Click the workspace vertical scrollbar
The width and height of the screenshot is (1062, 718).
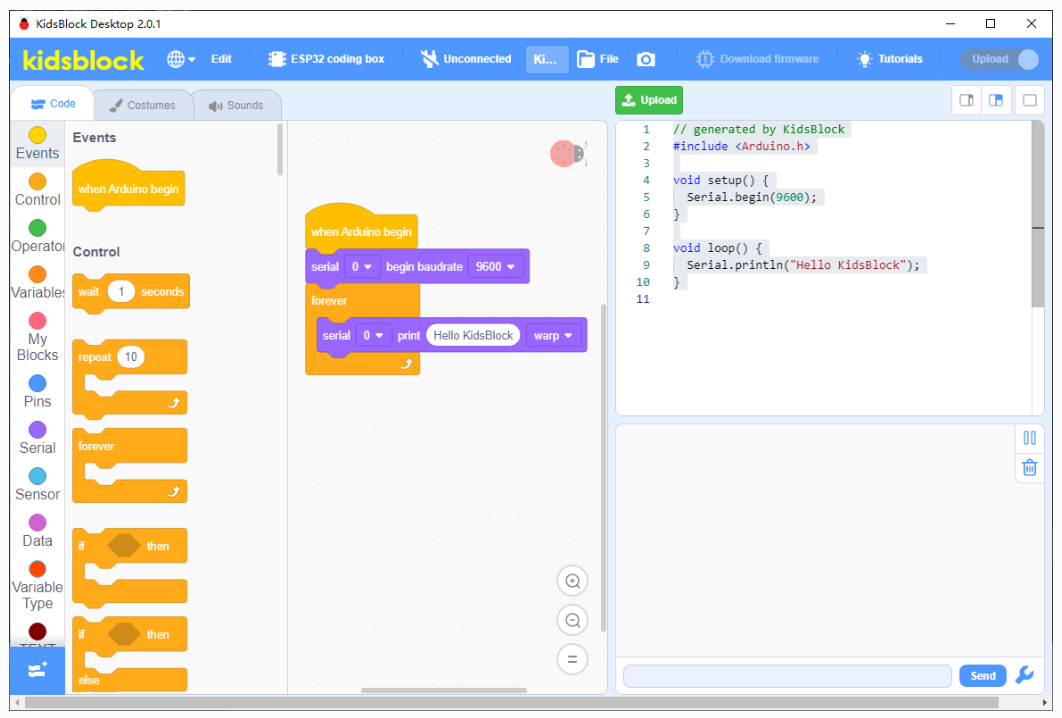click(x=603, y=468)
